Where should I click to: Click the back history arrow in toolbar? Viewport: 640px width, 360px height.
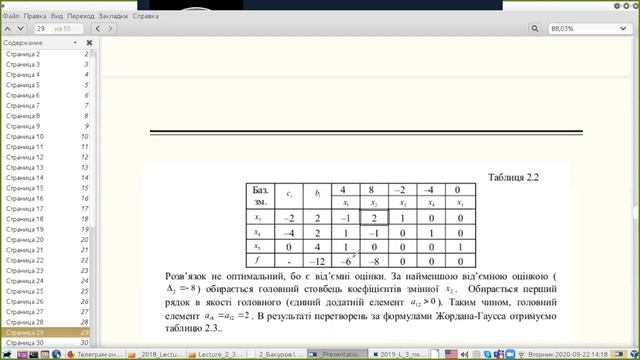(x=98, y=29)
